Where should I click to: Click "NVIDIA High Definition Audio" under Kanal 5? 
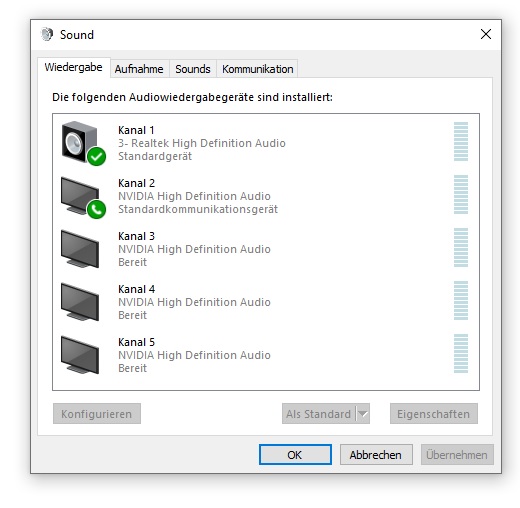point(194,355)
